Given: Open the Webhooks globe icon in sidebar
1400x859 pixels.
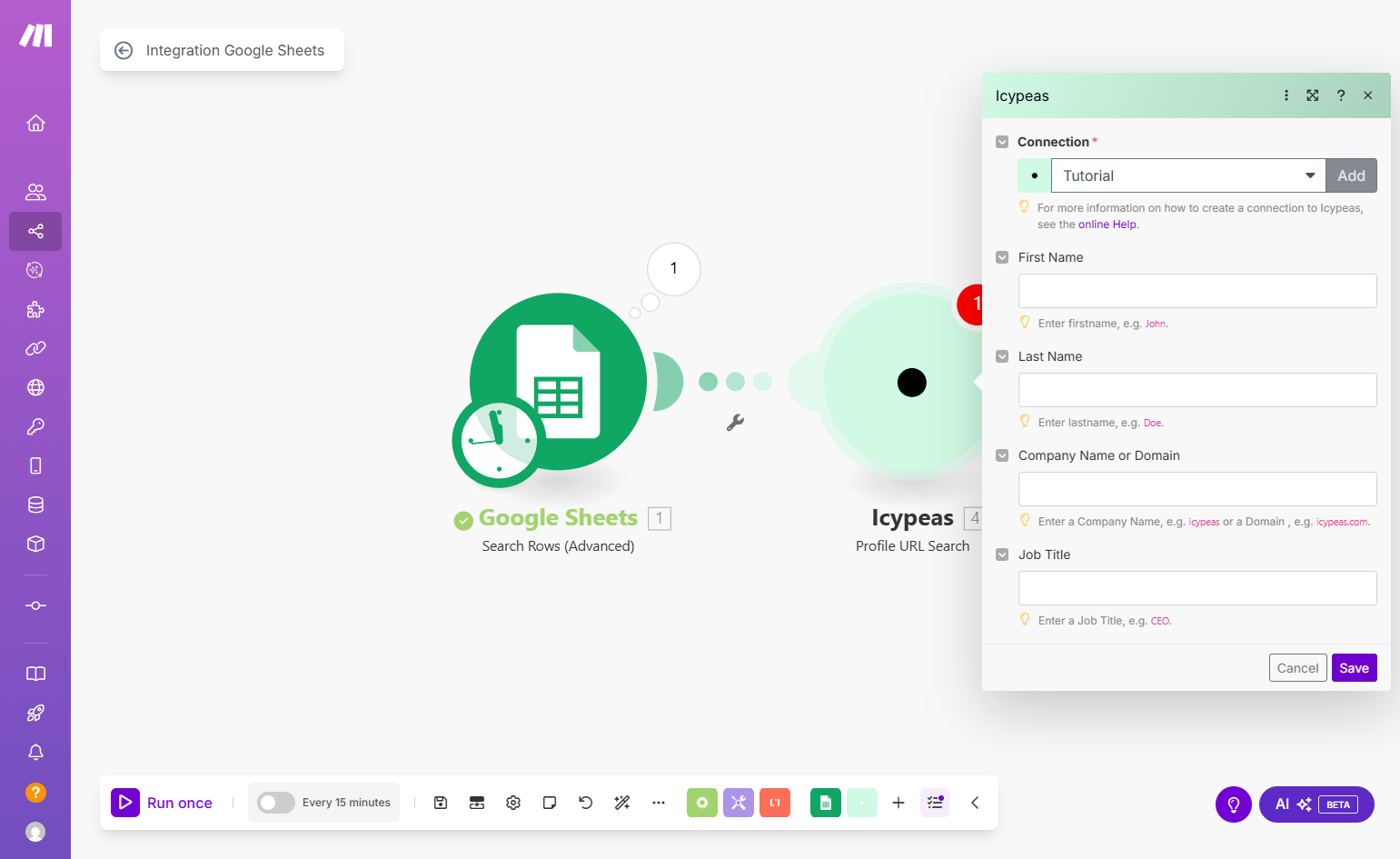Looking at the screenshot, I should tap(35, 387).
